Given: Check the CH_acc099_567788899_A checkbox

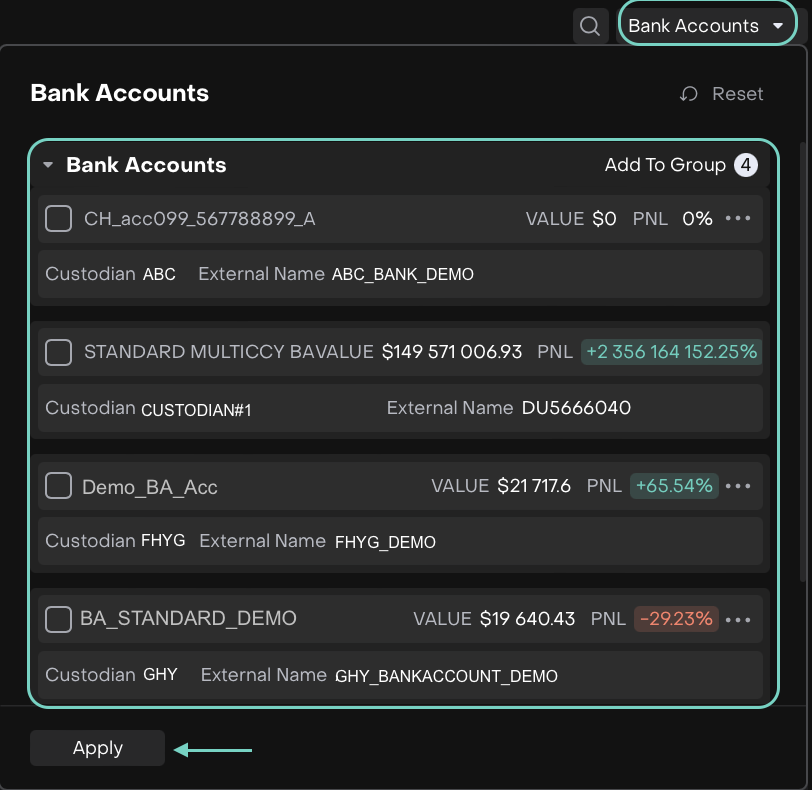Looking at the screenshot, I should pyautogui.click(x=59, y=218).
